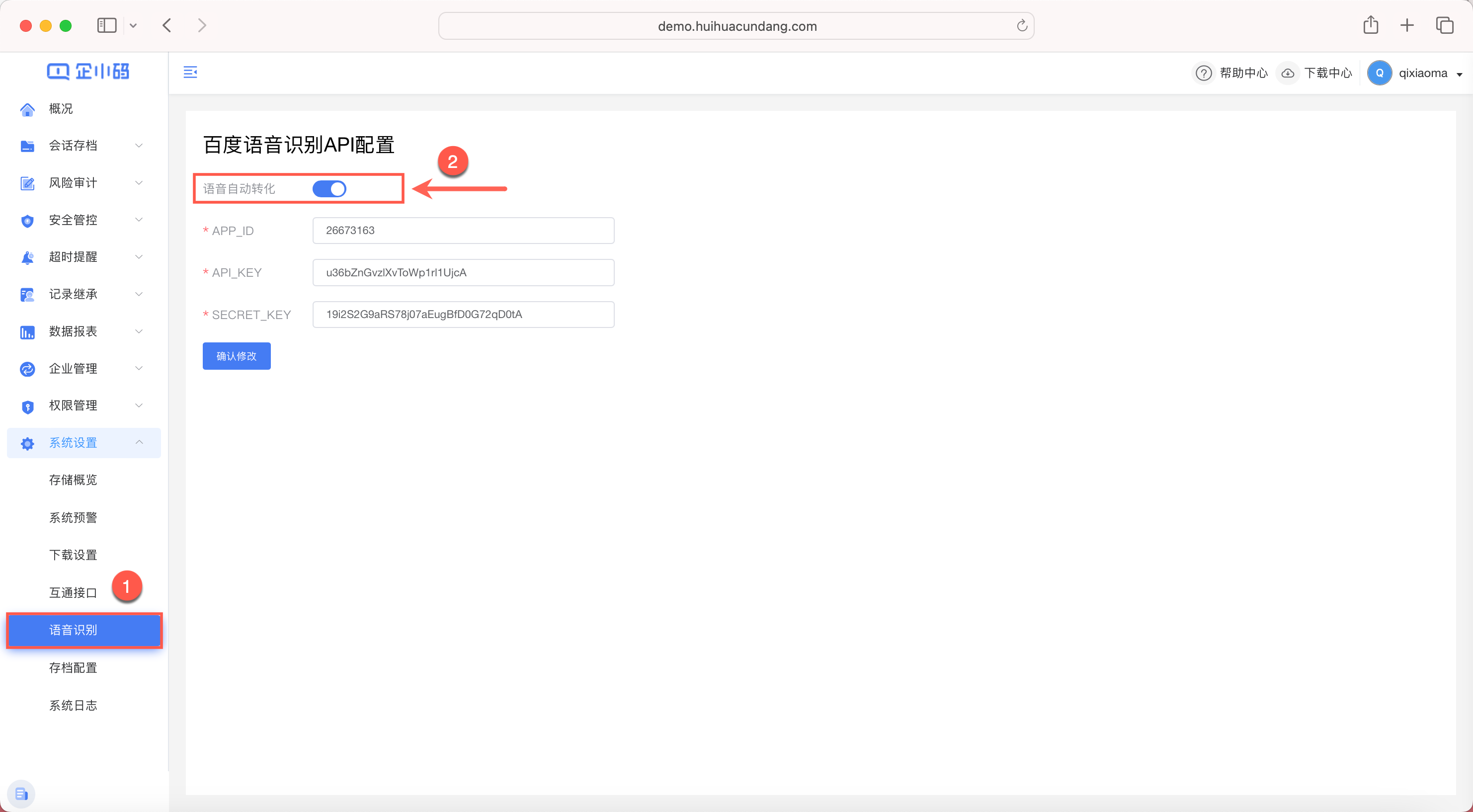Go back with the back arrow
The width and height of the screenshot is (1473, 812).
point(167,25)
